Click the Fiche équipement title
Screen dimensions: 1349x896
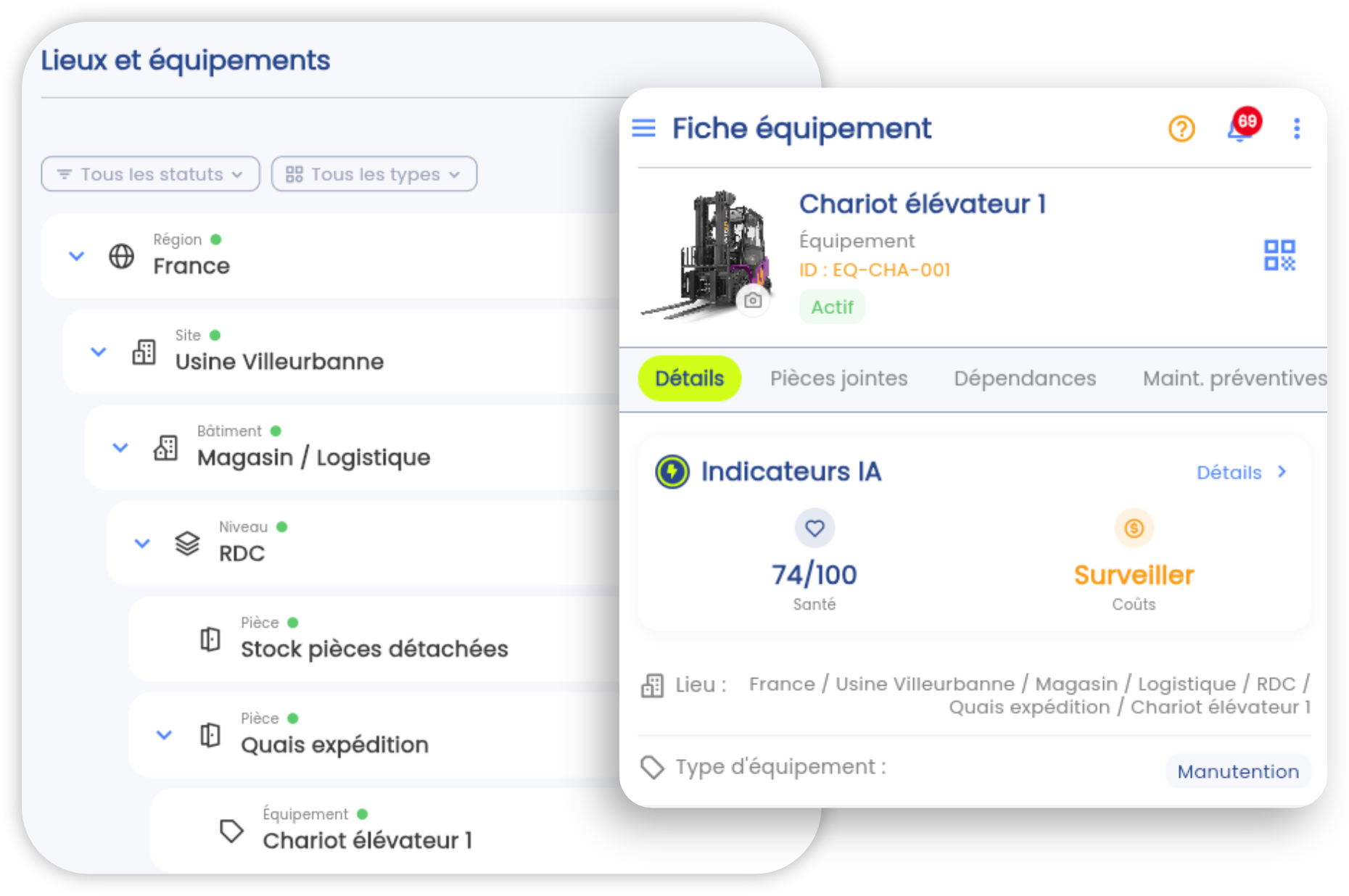(801, 128)
